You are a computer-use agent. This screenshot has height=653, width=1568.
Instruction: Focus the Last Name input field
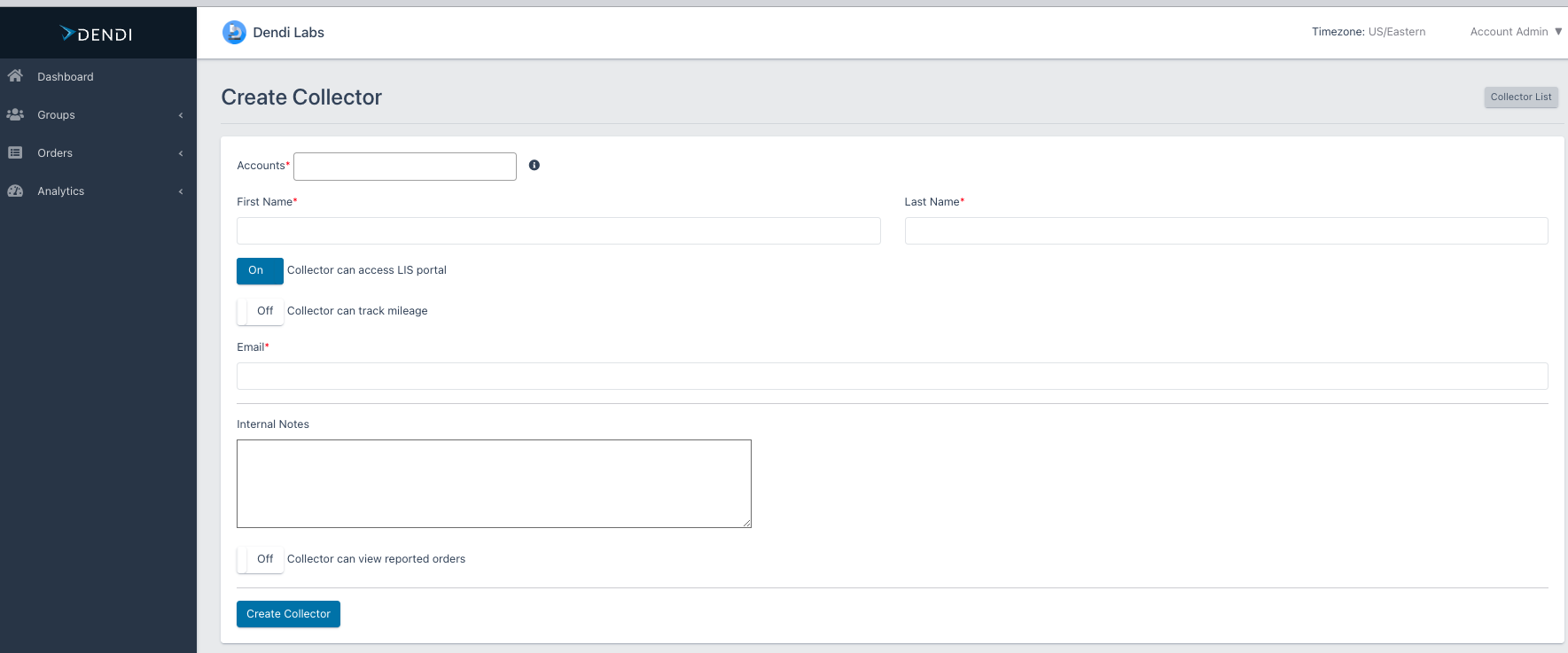click(x=1226, y=230)
